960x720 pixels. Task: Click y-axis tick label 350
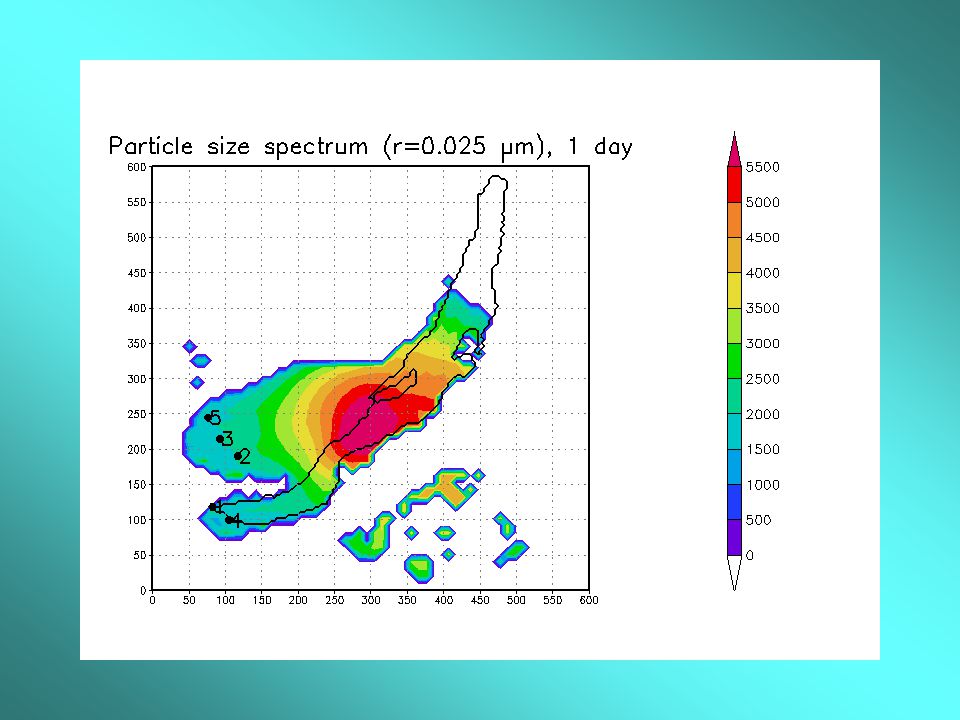click(x=137, y=343)
